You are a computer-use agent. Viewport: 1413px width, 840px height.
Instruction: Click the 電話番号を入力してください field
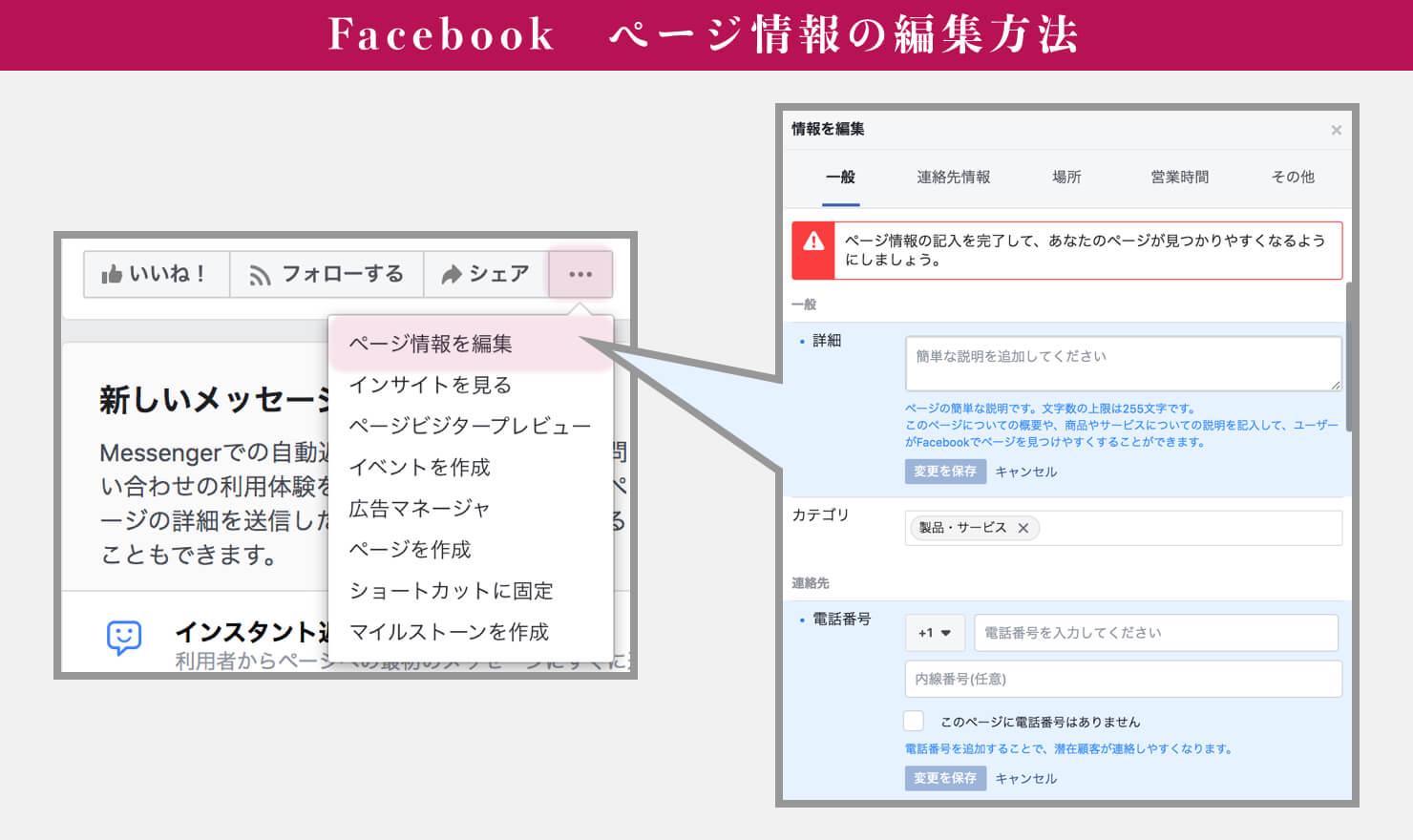1155,633
